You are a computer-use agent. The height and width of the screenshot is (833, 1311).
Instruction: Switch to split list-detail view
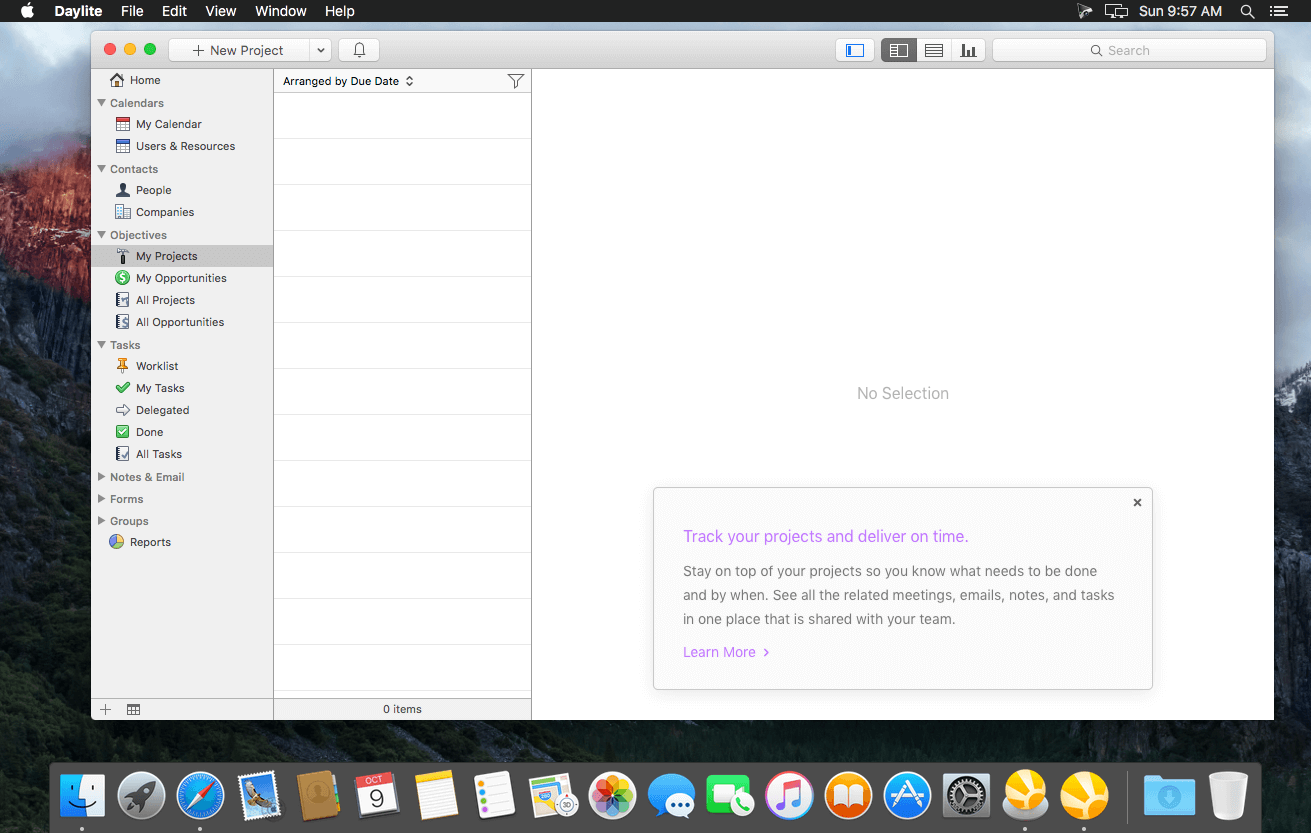pos(898,50)
